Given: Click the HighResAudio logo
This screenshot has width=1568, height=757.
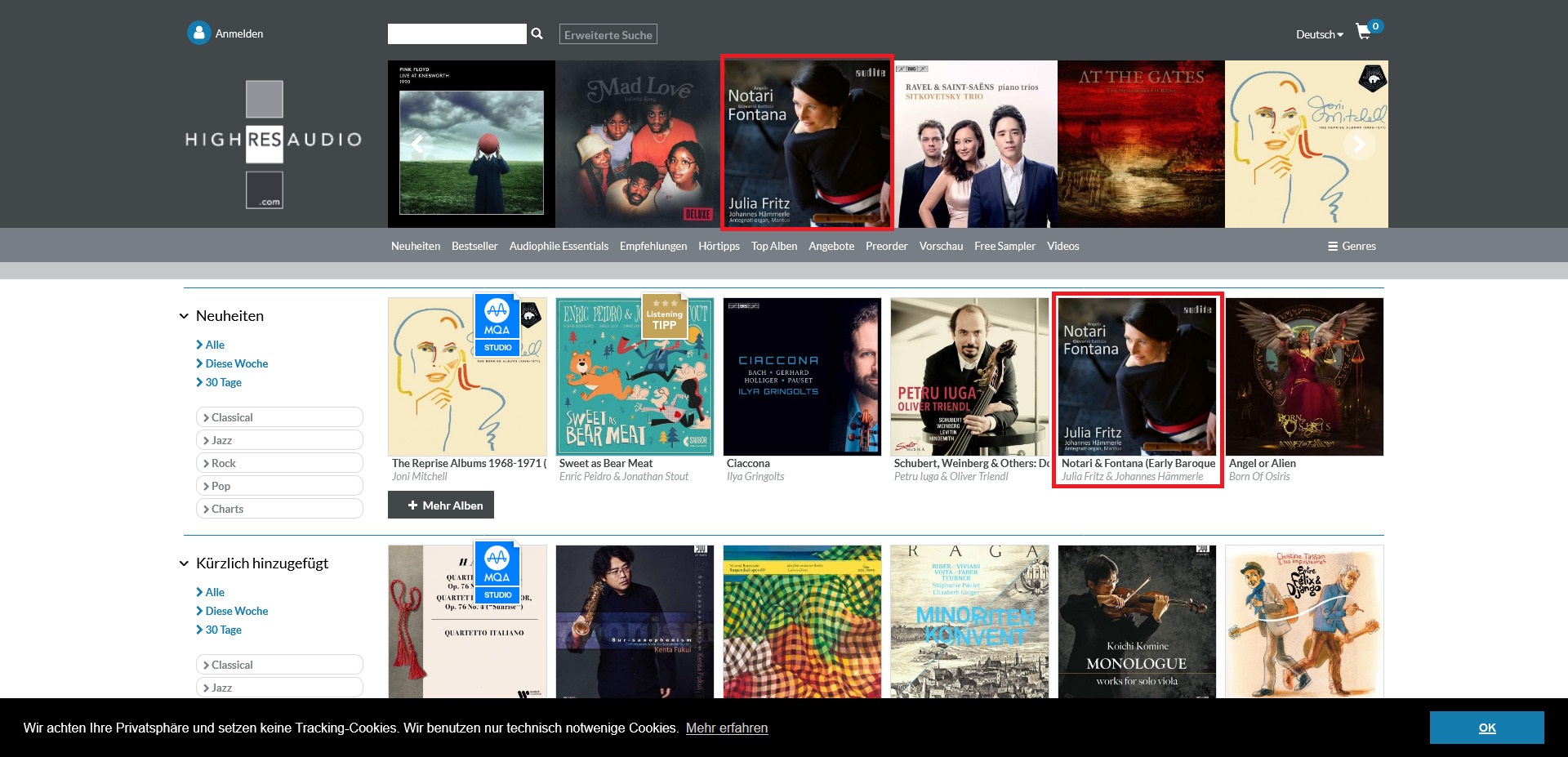Looking at the screenshot, I should point(273,144).
